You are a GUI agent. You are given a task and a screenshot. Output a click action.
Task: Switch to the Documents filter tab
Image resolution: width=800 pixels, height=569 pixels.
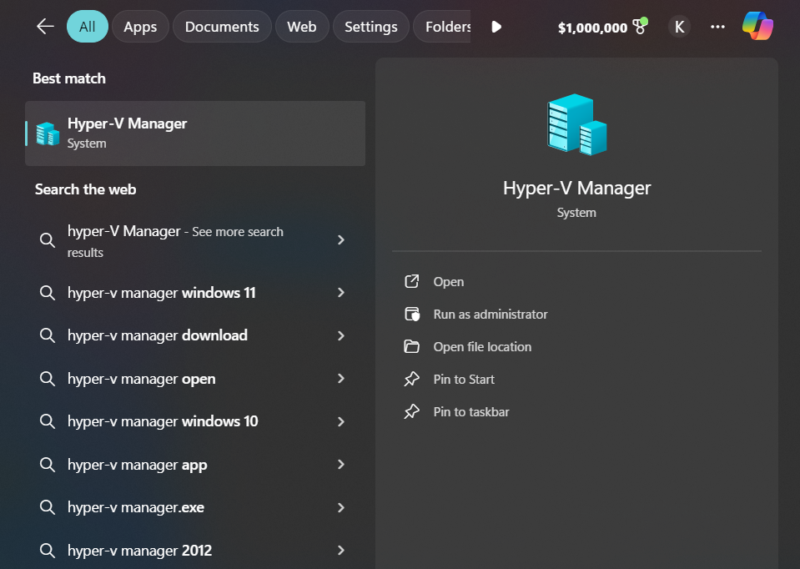[222, 27]
